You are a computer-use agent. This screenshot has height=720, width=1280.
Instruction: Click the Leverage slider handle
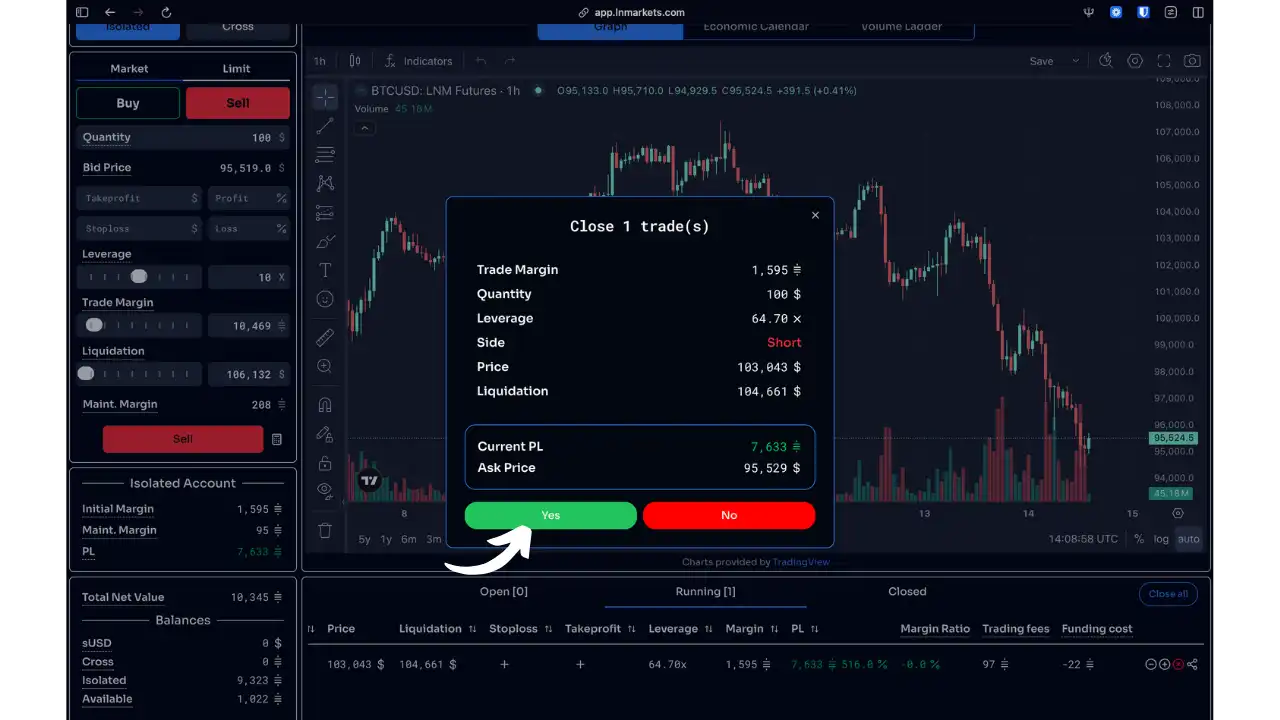(139, 276)
